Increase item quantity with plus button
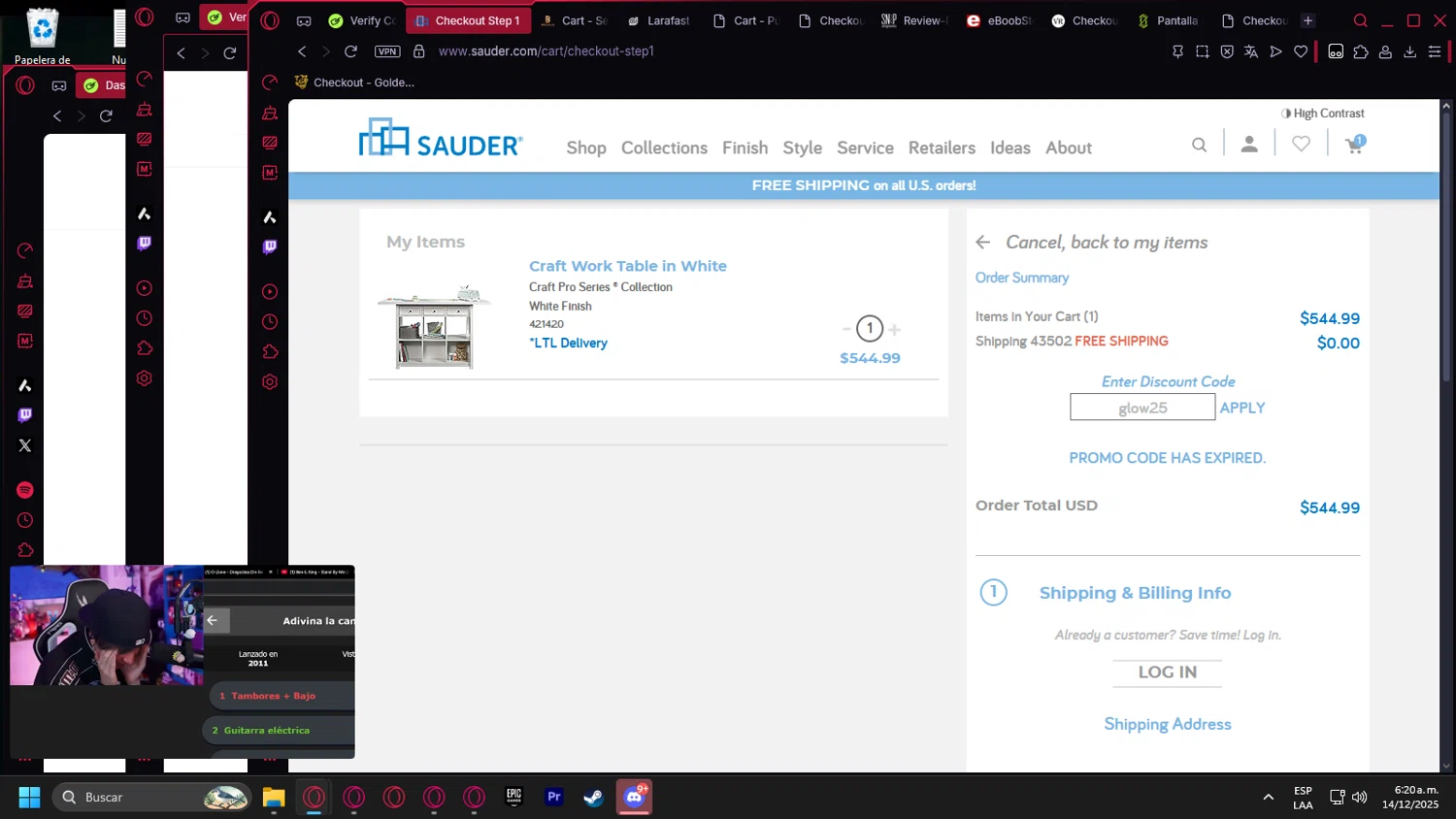Screen dimensions: 1456x819 coord(894,329)
